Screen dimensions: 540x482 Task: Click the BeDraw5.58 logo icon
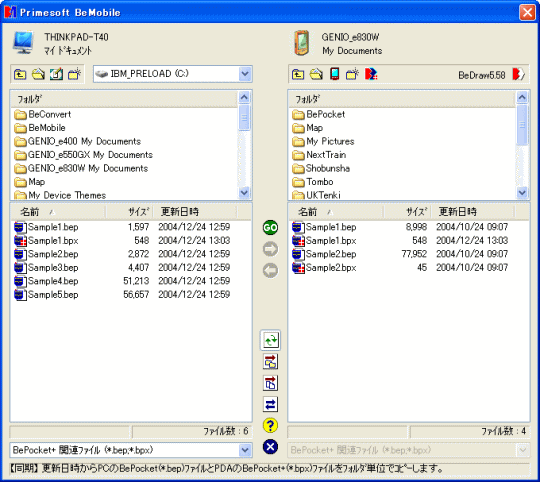click(x=518, y=74)
